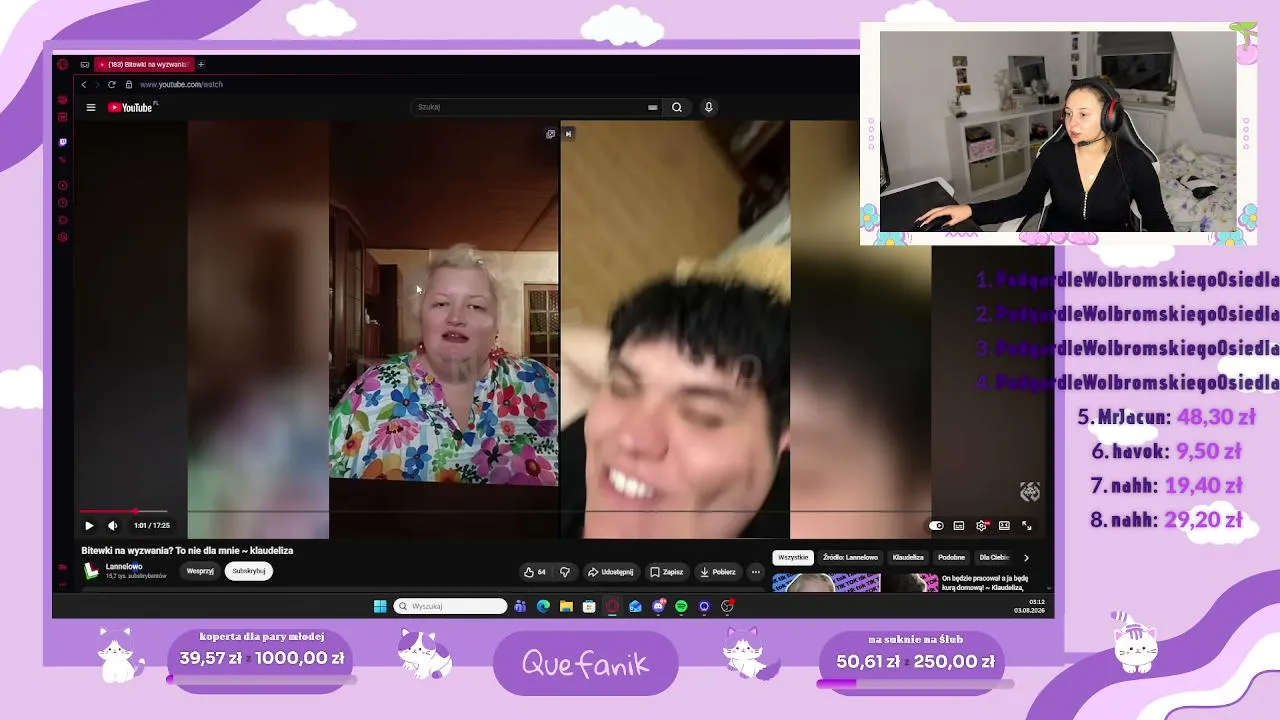Click the Subskrybuj button
Screen dimensions: 1280x720
tap(249, 571)
